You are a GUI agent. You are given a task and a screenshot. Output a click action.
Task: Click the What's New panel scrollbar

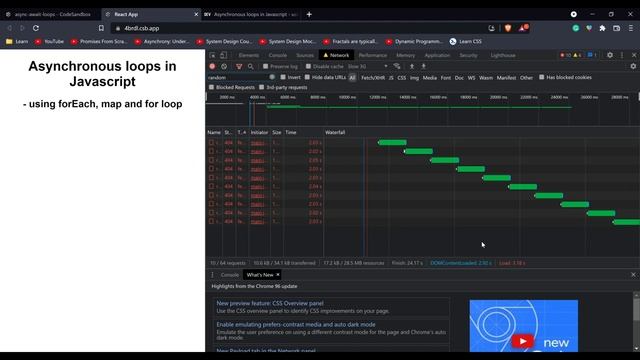(x=636, y=311)
